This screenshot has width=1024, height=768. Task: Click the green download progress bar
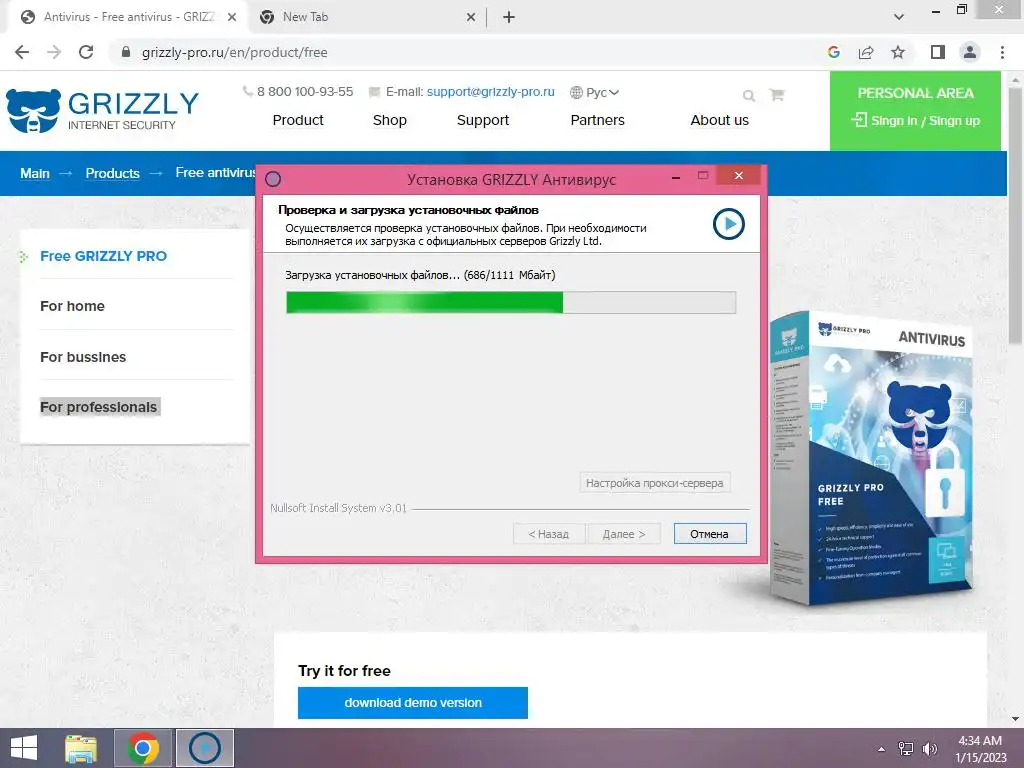click(x=511, y=302)
